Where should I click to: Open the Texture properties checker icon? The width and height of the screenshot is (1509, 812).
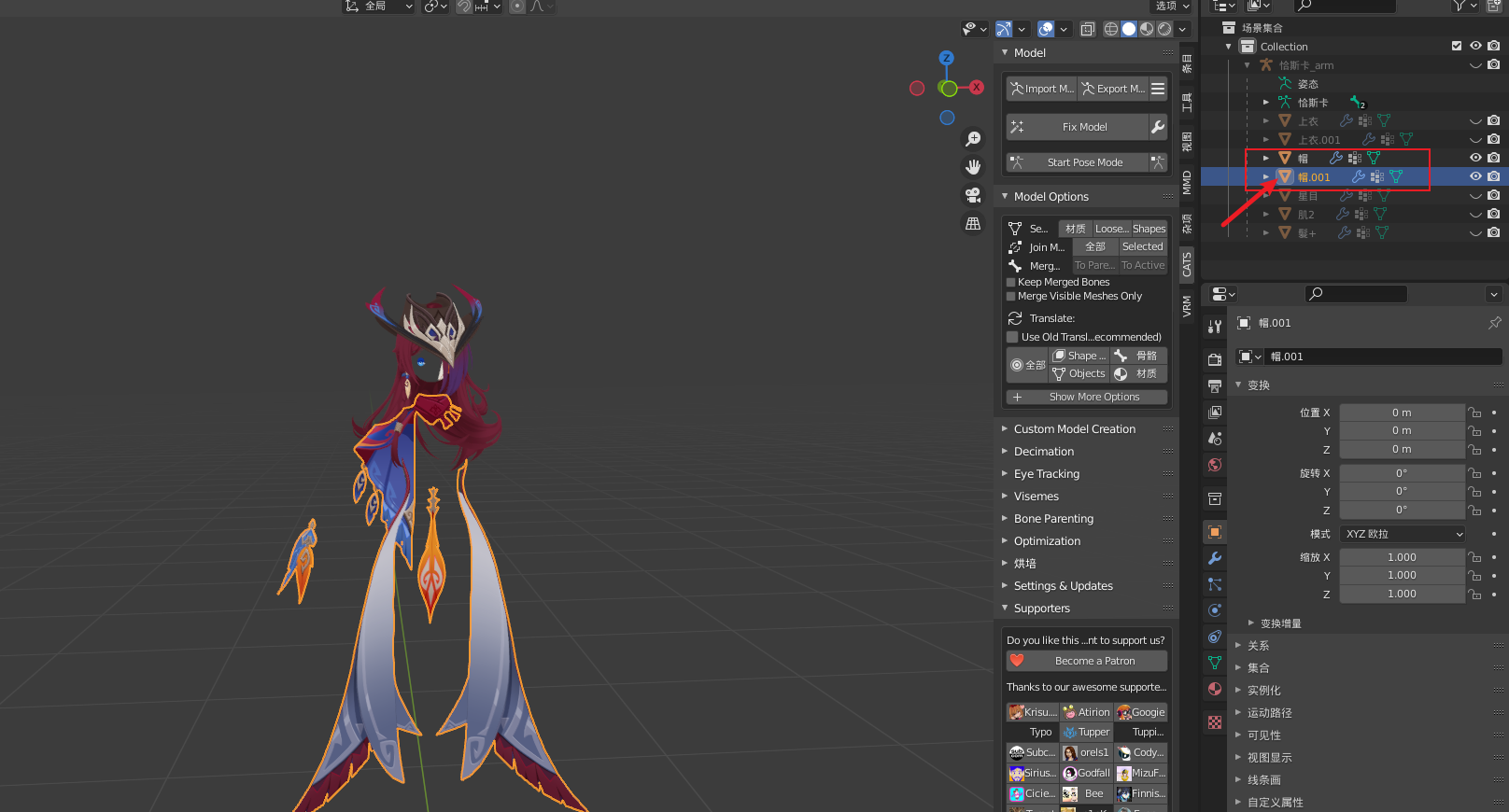pyautogui.click(x=1214, y=722)
